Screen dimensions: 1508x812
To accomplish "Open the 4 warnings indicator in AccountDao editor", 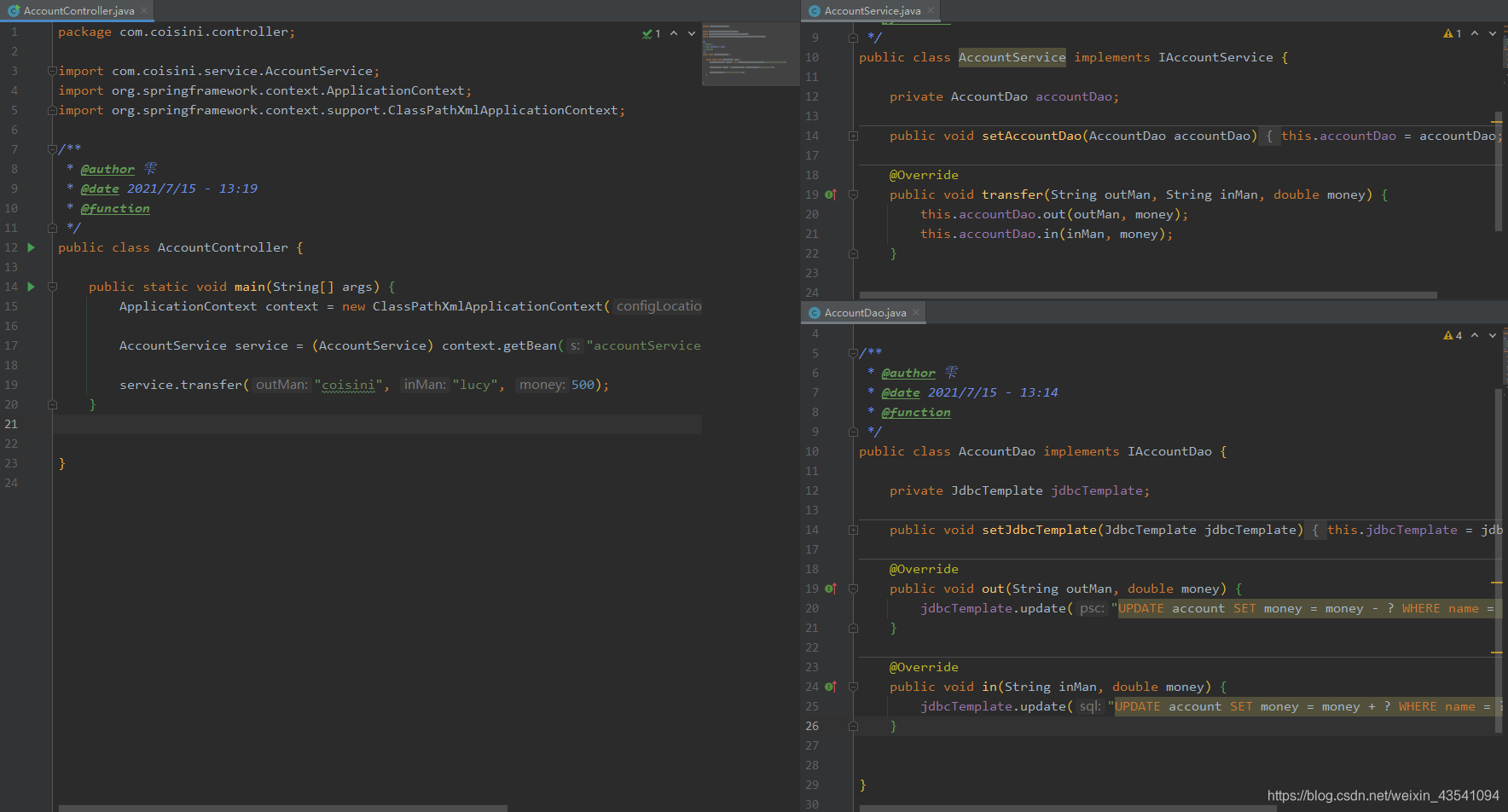I will [1453, 335].
